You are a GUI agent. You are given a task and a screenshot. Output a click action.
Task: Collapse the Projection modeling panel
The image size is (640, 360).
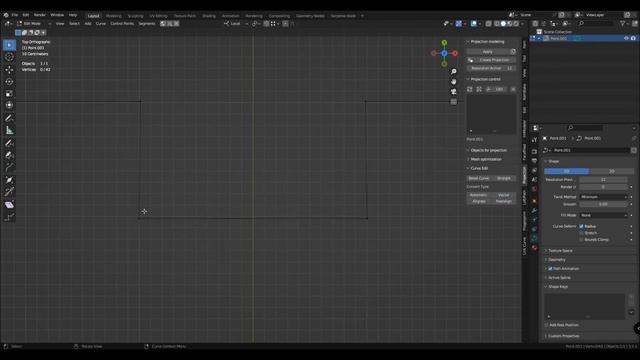486,42
